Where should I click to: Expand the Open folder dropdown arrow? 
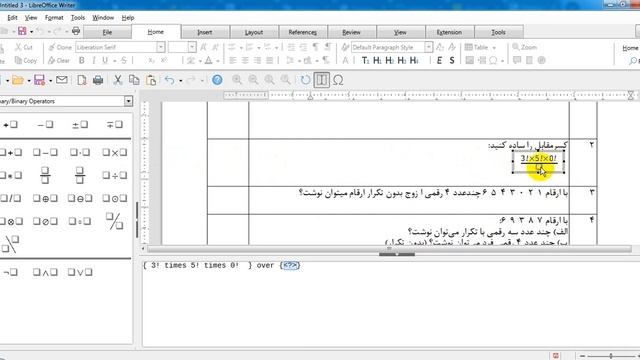click(x=29, y=81)
